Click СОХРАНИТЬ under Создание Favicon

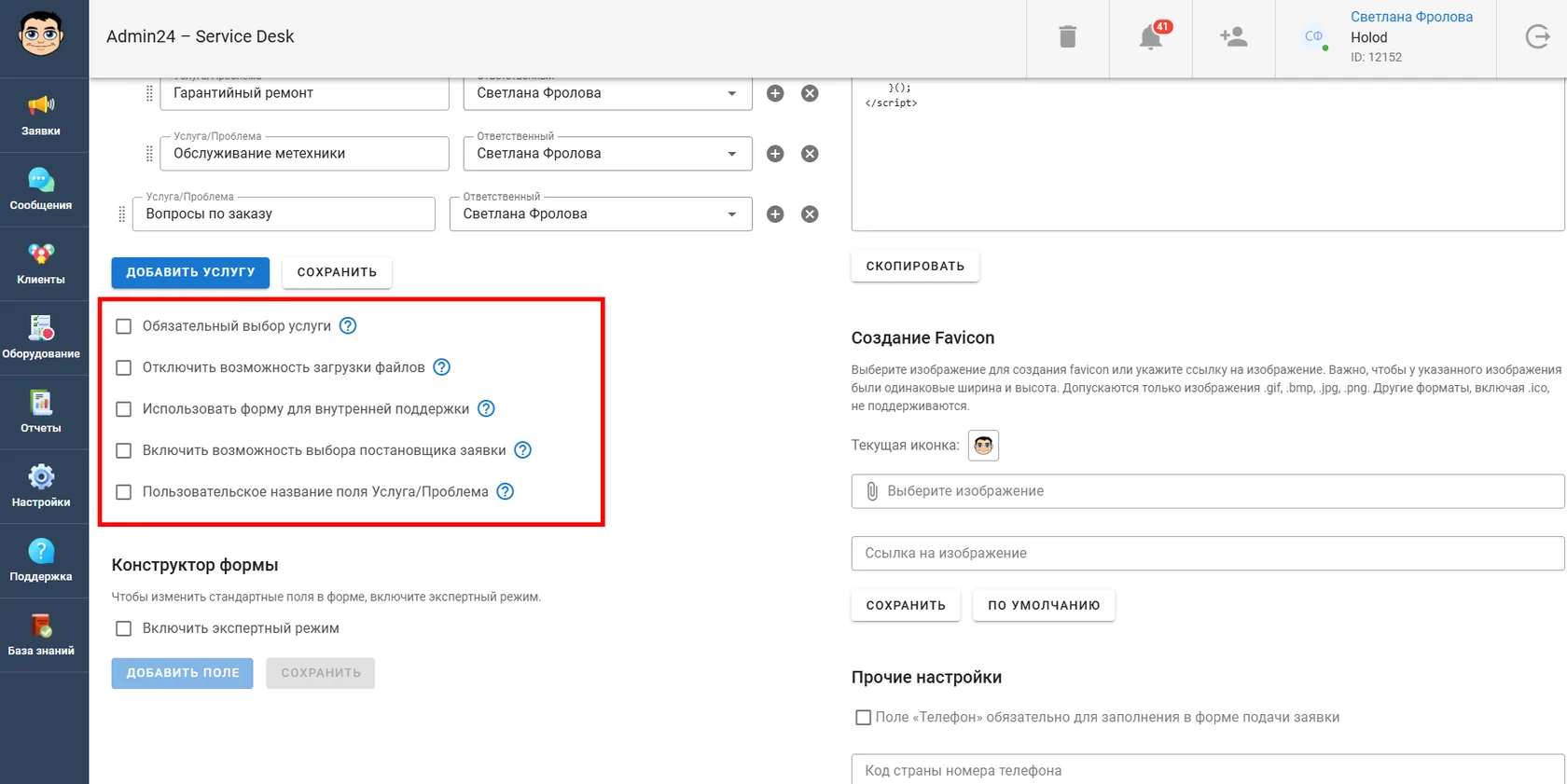pyautogui.click(x=906, y=605)
